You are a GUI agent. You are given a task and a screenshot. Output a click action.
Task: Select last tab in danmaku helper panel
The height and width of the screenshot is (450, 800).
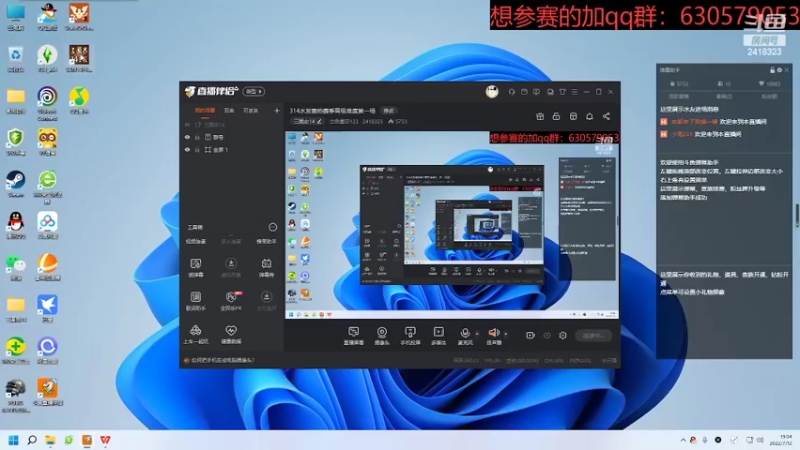(x=769, y=96)
